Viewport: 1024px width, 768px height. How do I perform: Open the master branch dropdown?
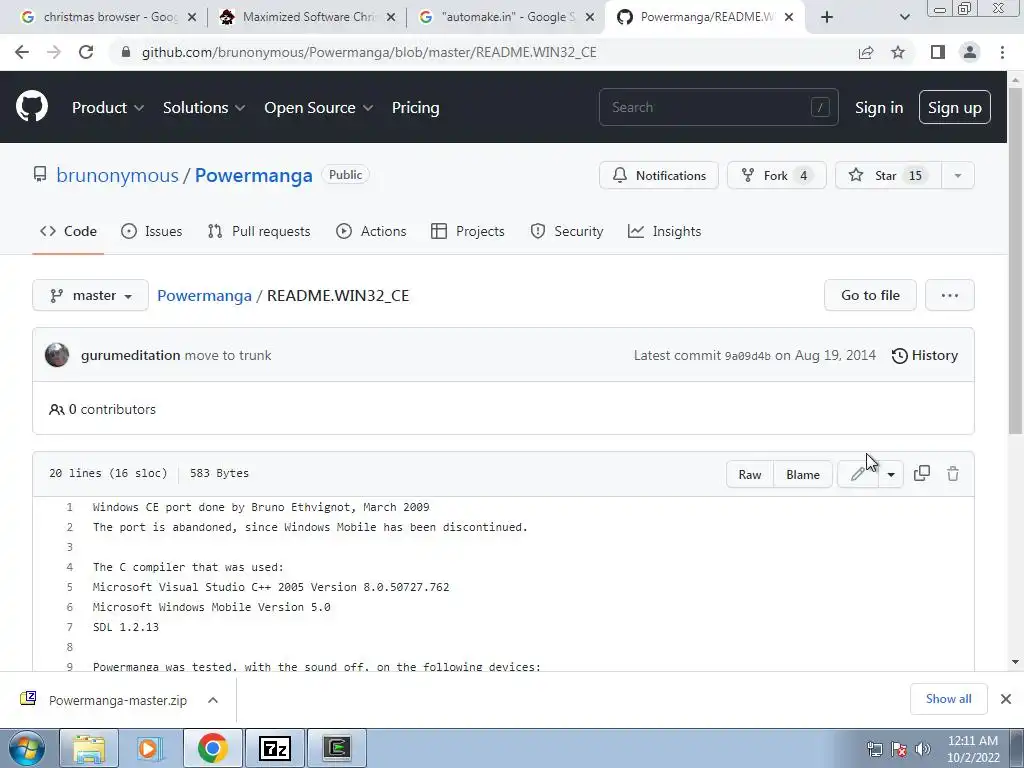(90, 295)
